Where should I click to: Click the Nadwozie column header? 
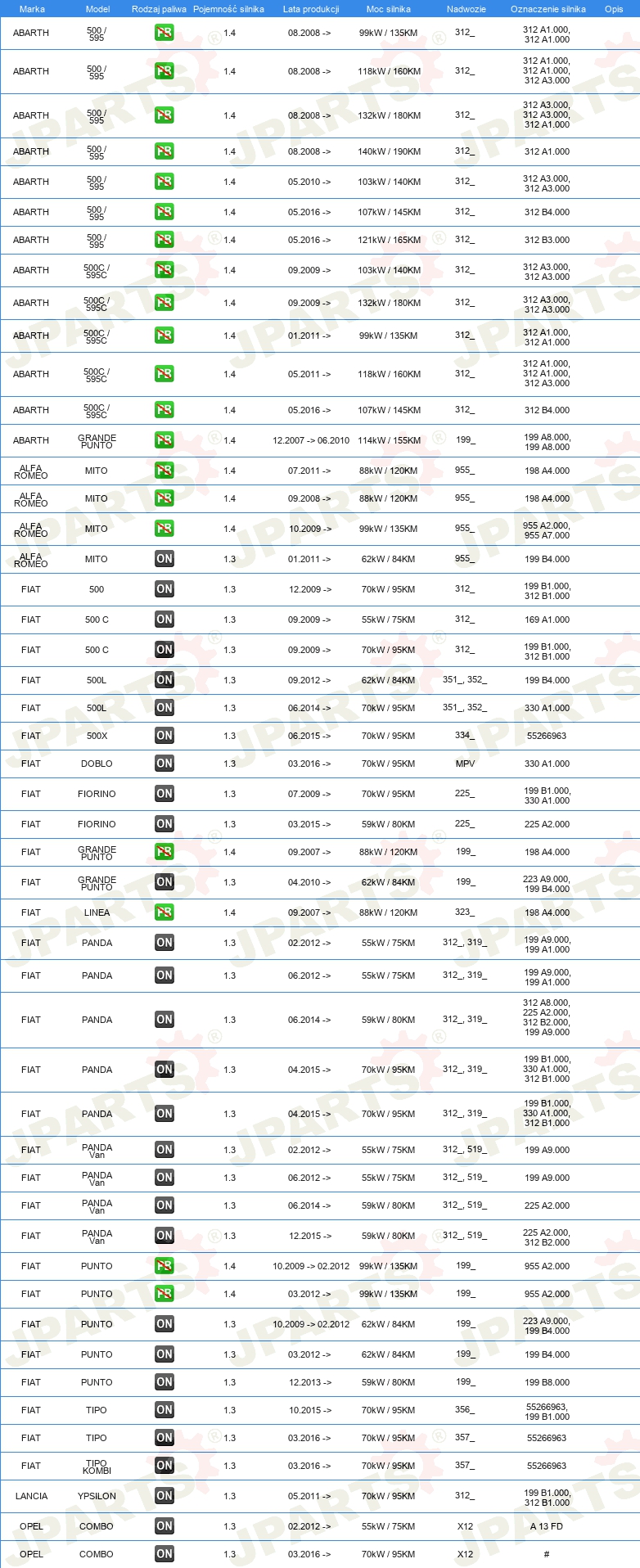466,9
